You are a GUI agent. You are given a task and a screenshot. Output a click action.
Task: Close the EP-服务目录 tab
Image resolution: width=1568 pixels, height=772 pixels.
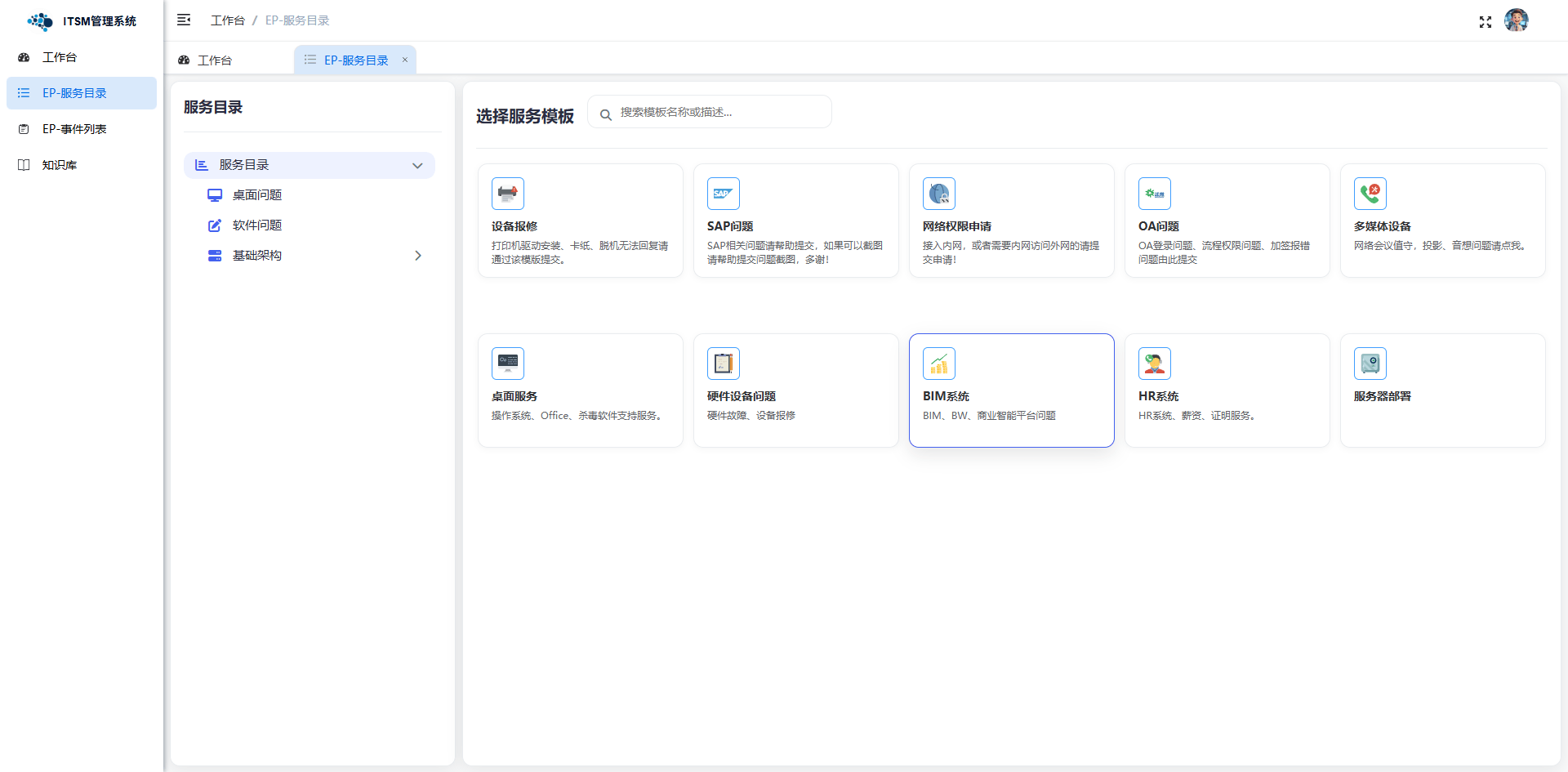404,60
